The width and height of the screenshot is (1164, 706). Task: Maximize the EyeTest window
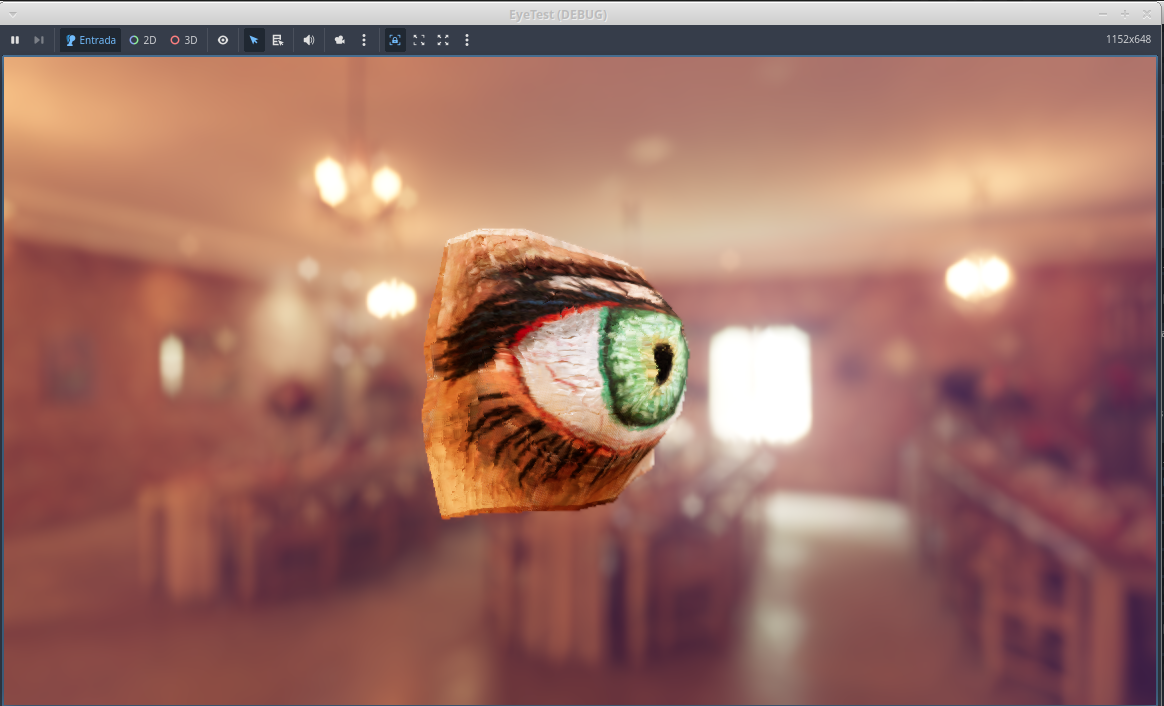click(1125, 14)
